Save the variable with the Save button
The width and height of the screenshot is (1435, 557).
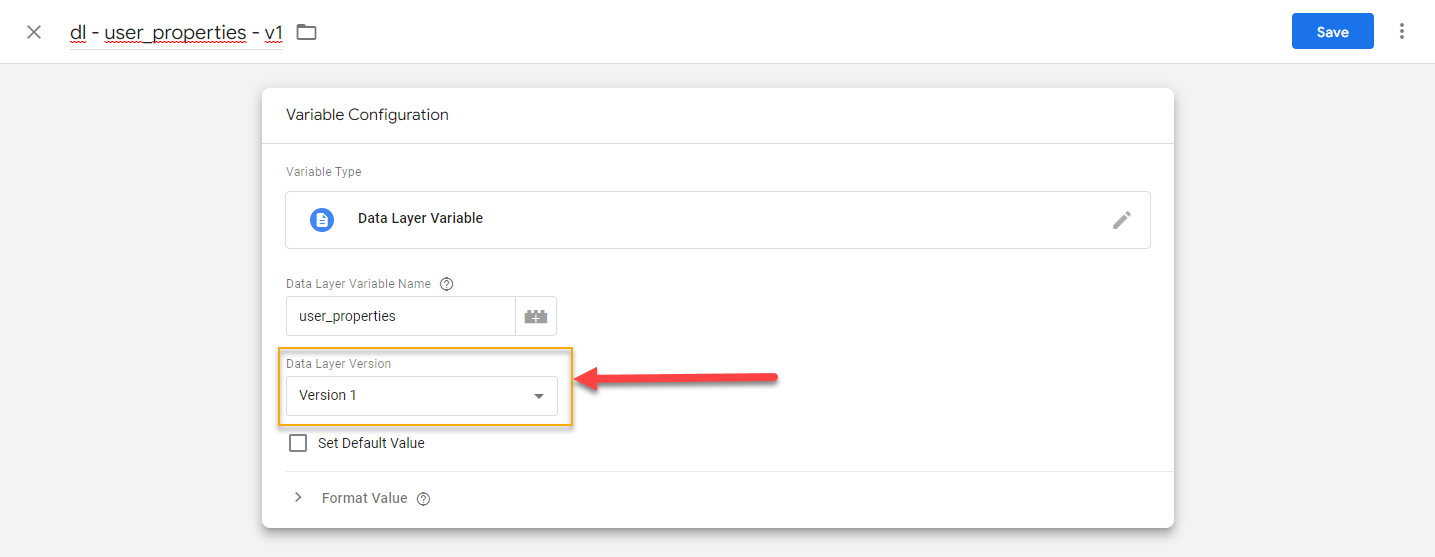(1332, 32)
